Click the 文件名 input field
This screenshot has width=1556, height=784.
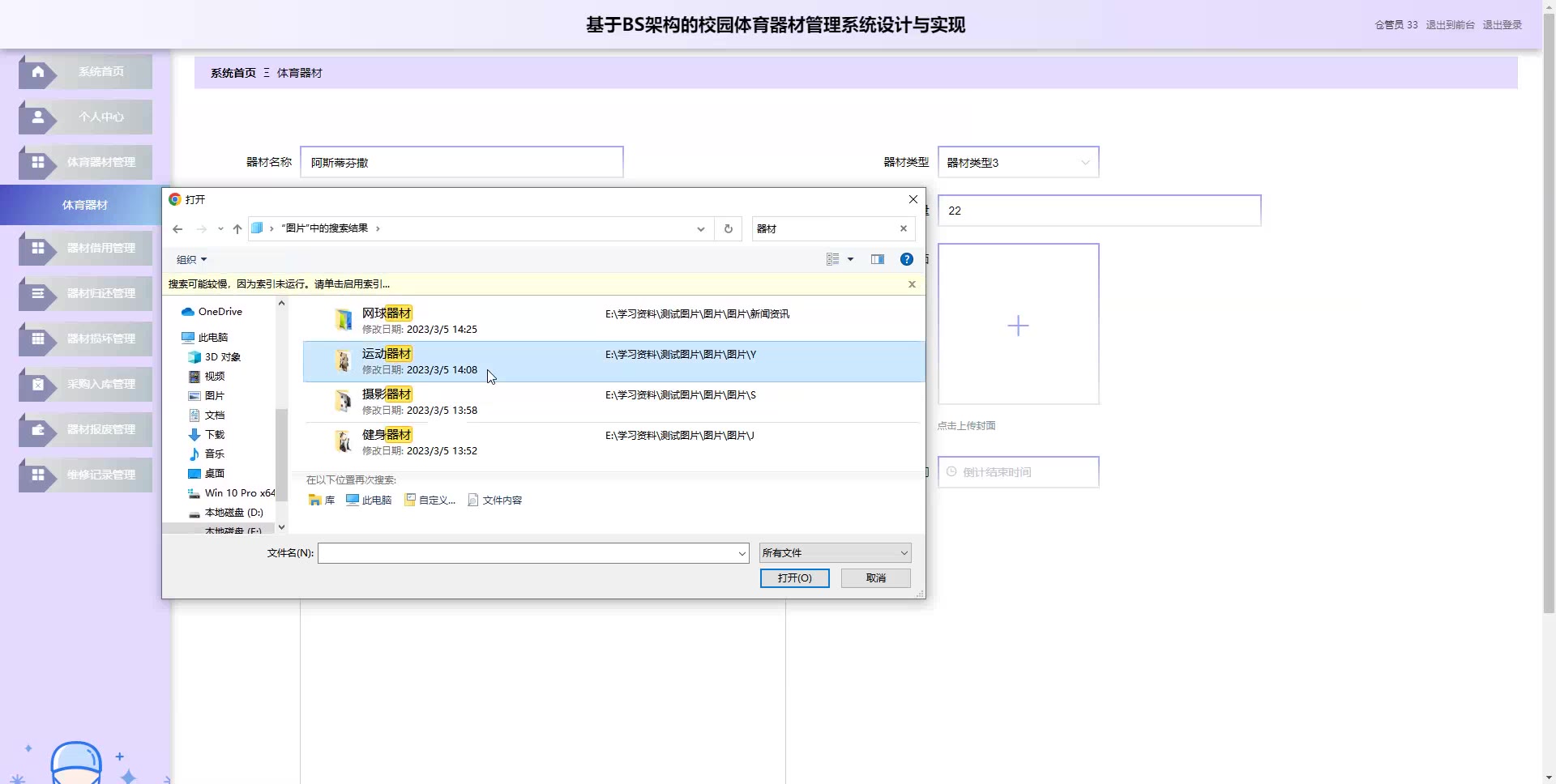[x=527, y=553]
